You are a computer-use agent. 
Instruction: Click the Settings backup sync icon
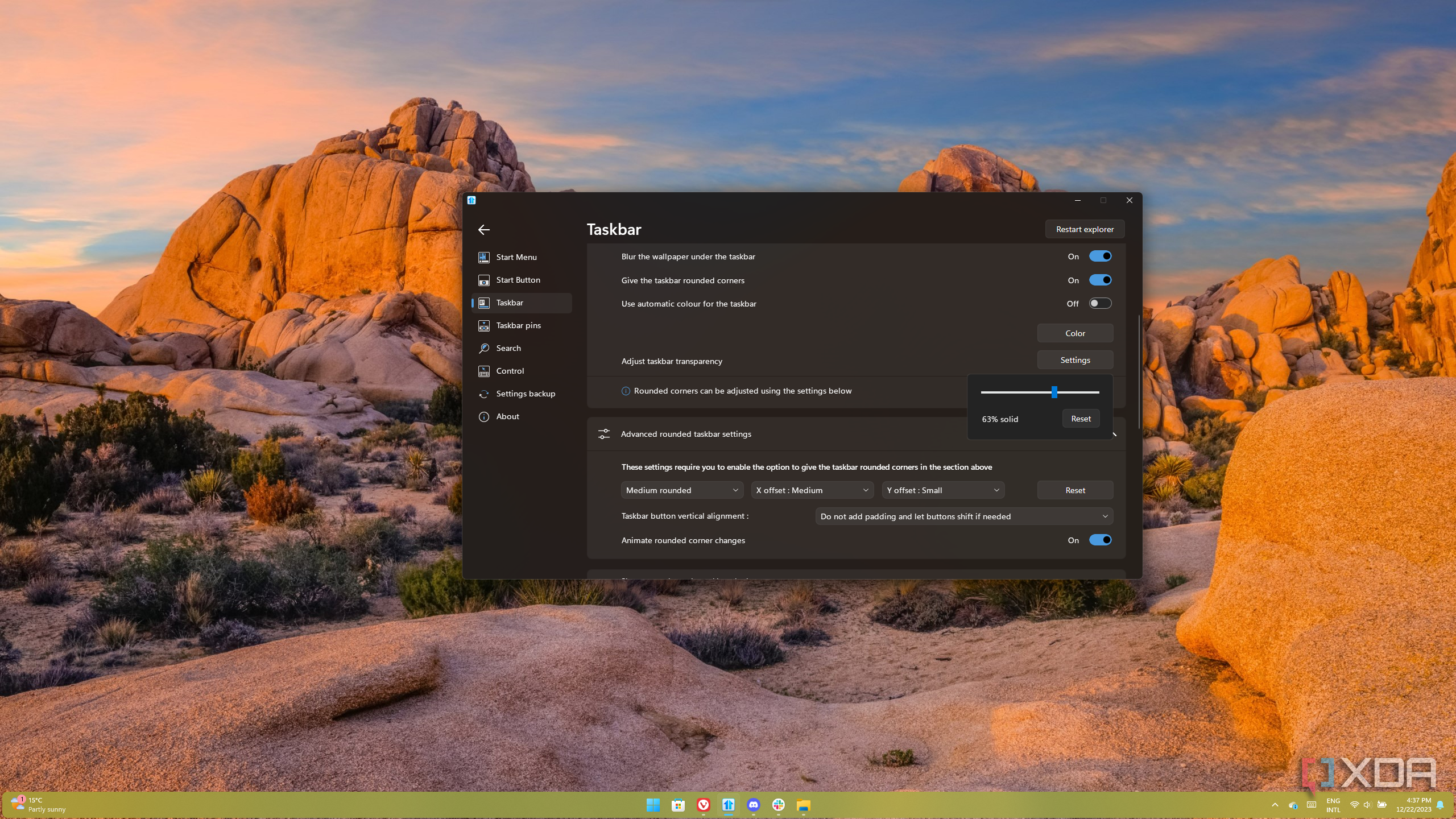point(483,394)
